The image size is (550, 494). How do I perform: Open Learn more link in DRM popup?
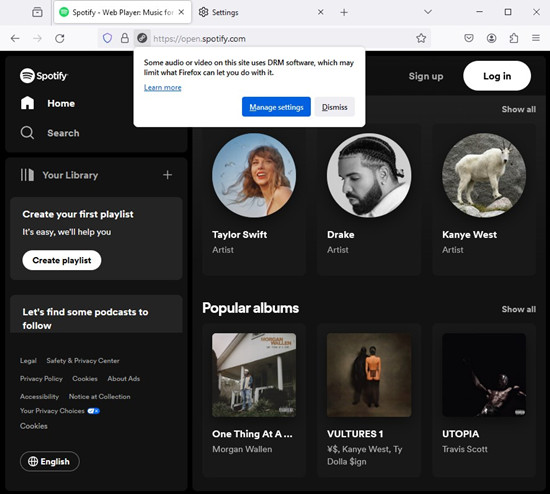coord(162,87)
